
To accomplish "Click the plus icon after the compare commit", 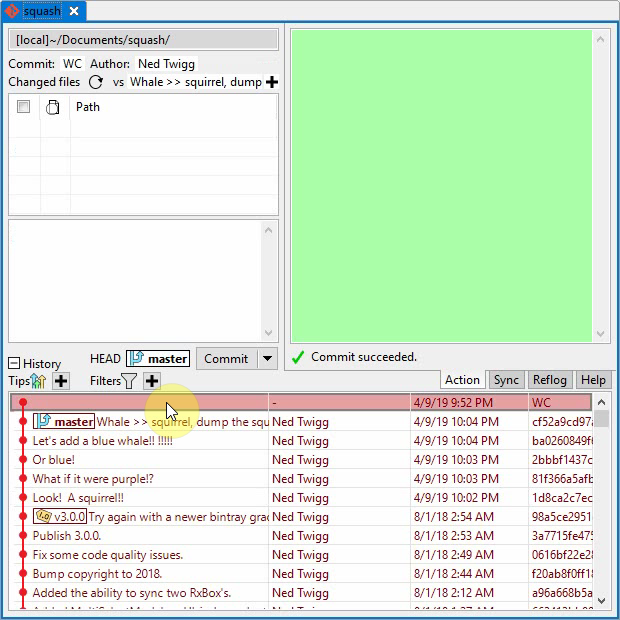I will (x=272, y=82).
